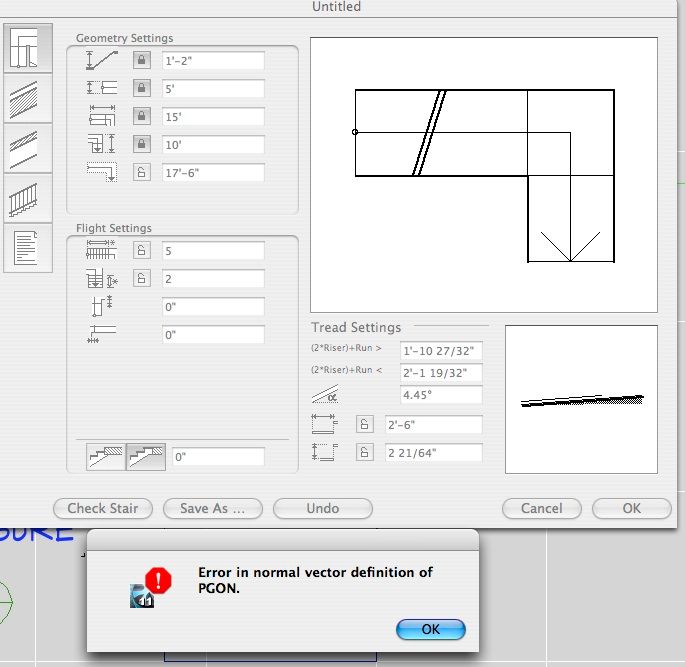Open the railing settings tab icon

(x=28, y=198)
